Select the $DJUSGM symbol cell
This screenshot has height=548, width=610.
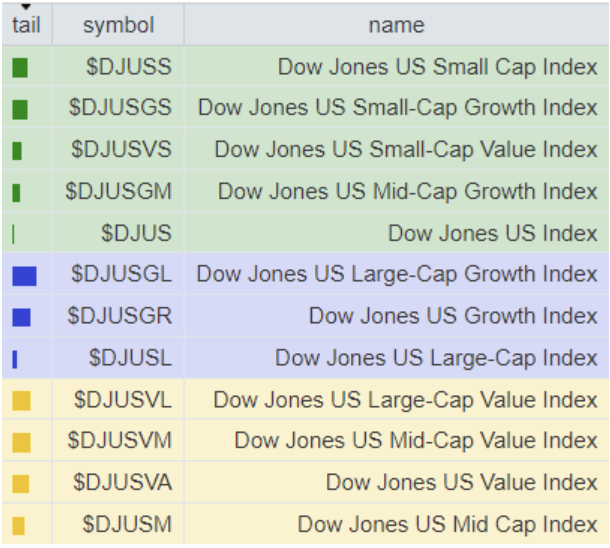click(x=119, y=191)
